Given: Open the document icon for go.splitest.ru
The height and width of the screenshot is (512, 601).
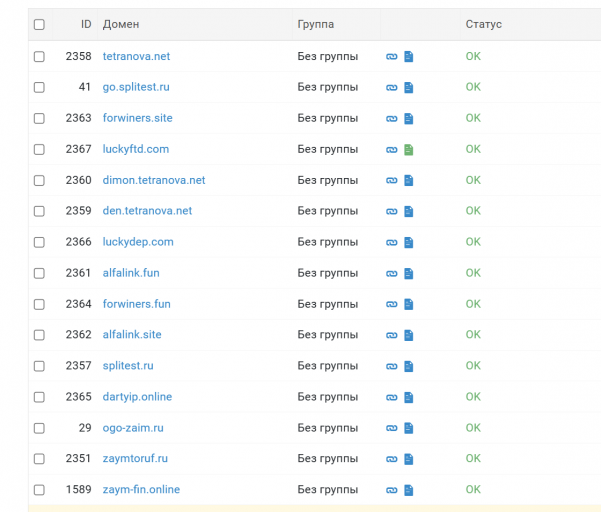Looking at the screenshot, I should (x=409, y=88).
